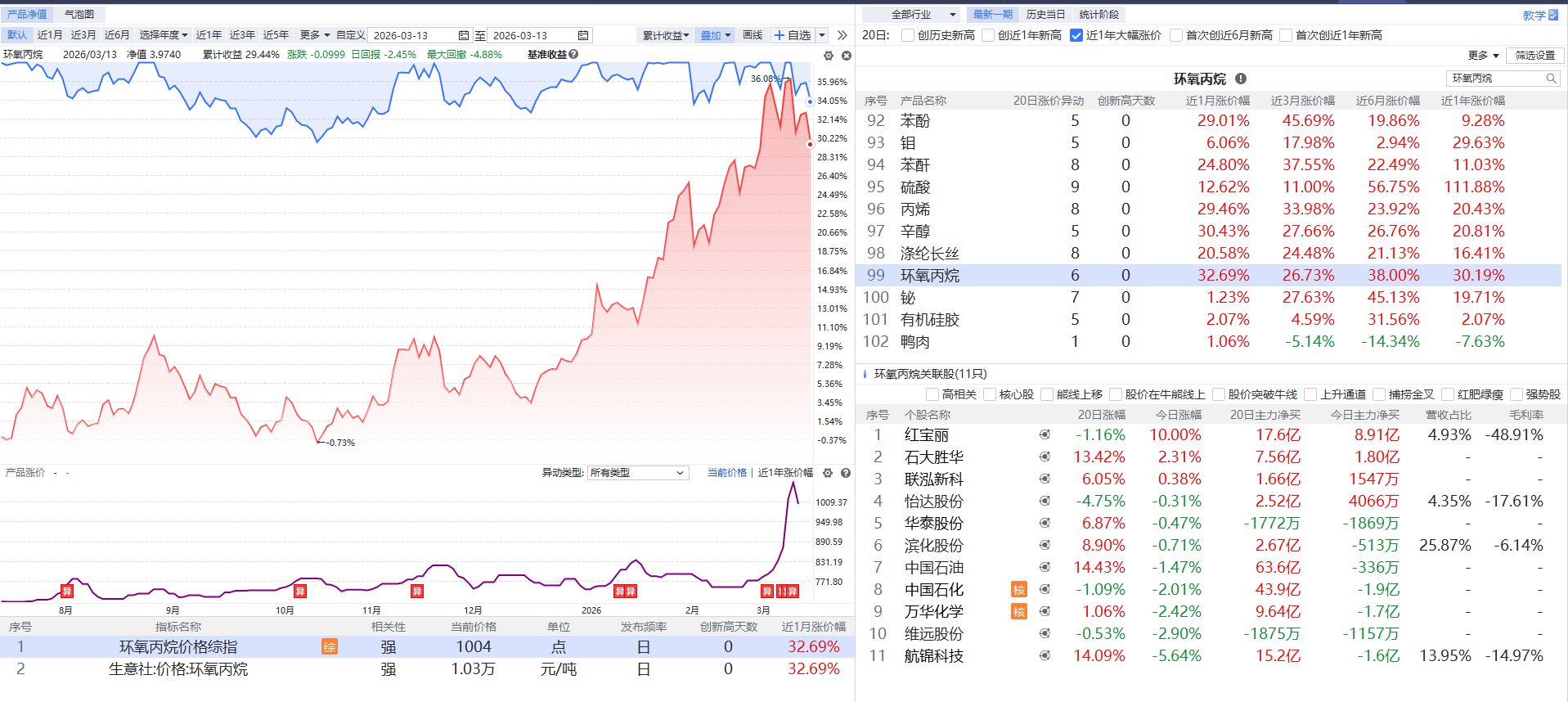
Task: Open the start date calendar picker
Action: pos(464,35)
